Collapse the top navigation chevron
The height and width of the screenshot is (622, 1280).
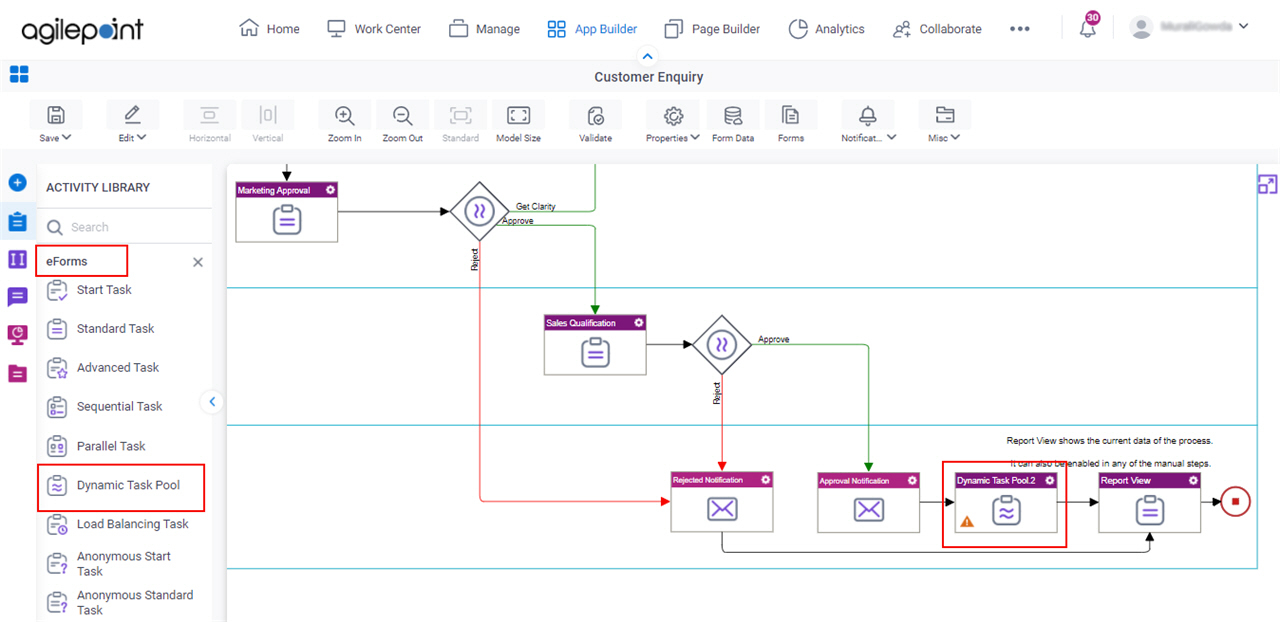point(648,57)
